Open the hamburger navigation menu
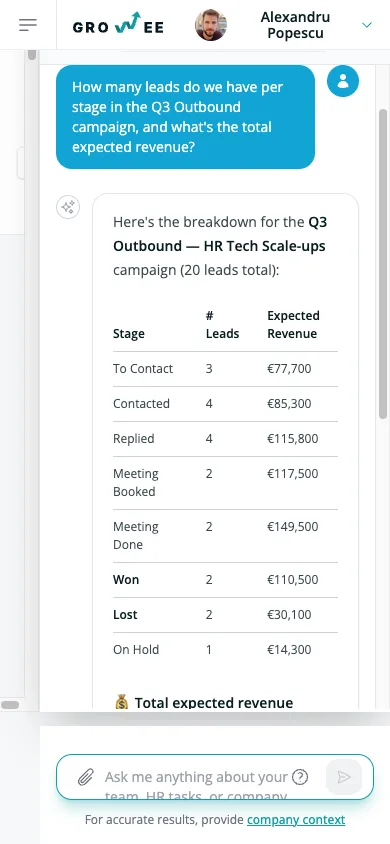The image size is (390, 844). click(x=27, y=25)
